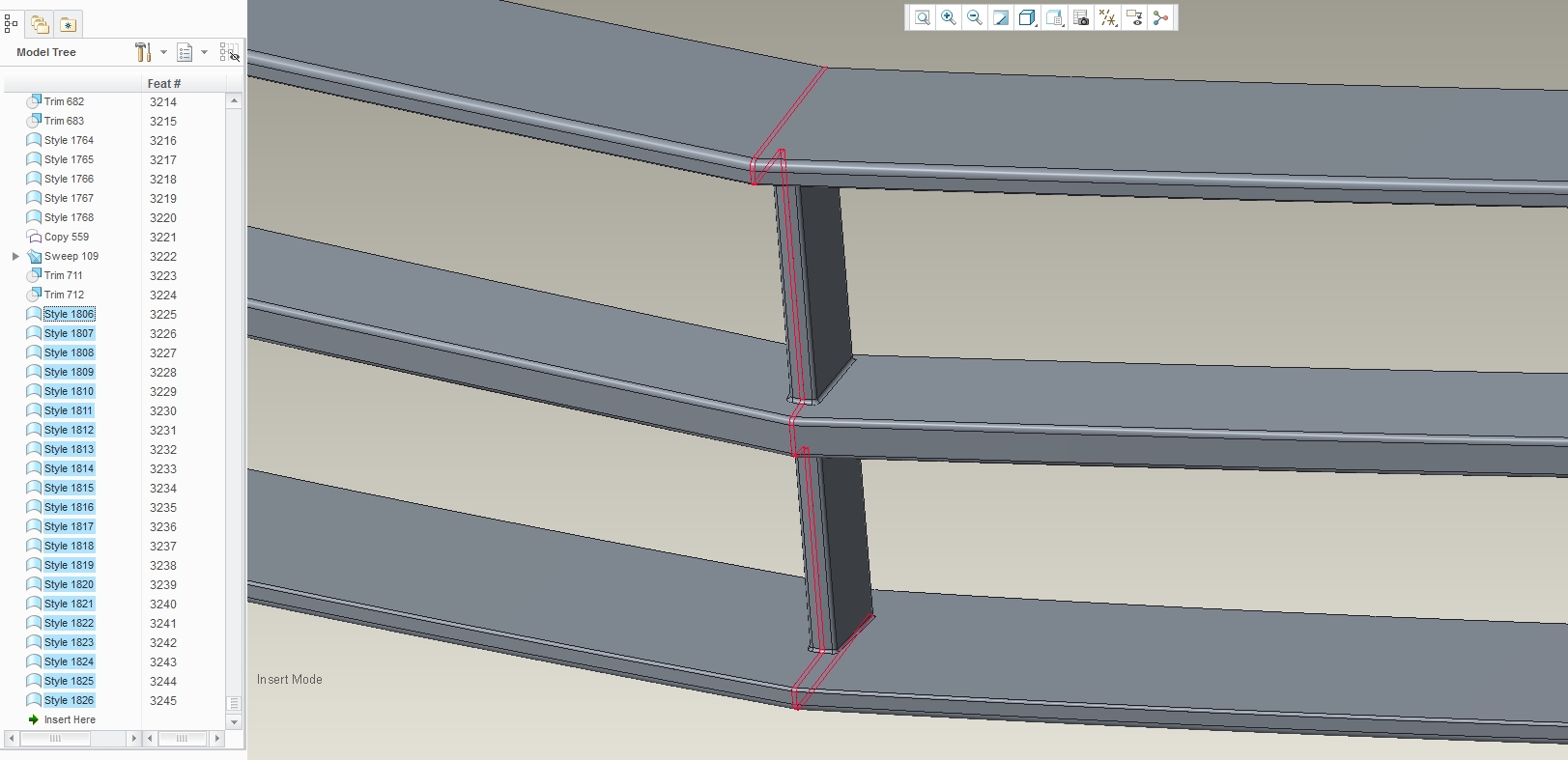This screenshot has width=1568, height=760.
Task: Select Trim 682 in model tree
Action: pyautogui.click(x=64, y=101)
